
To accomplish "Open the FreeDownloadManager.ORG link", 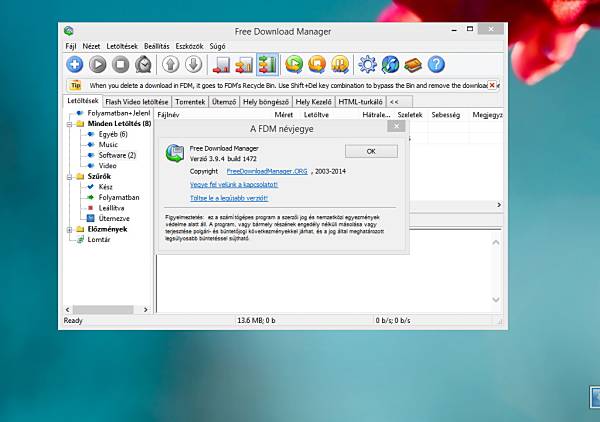I will pos(267,171).
